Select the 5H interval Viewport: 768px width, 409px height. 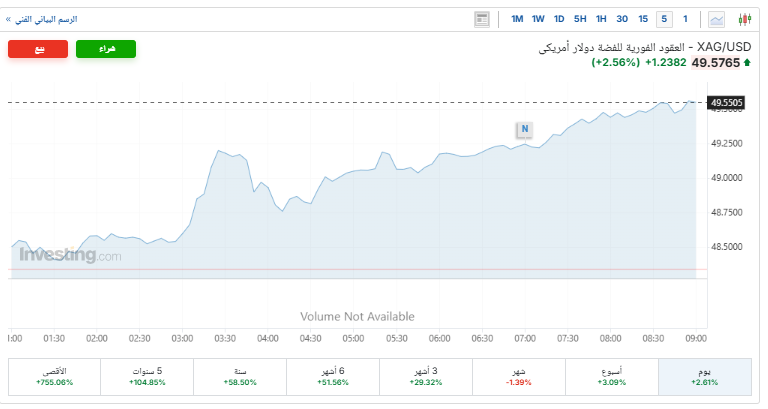pos(580,19)
